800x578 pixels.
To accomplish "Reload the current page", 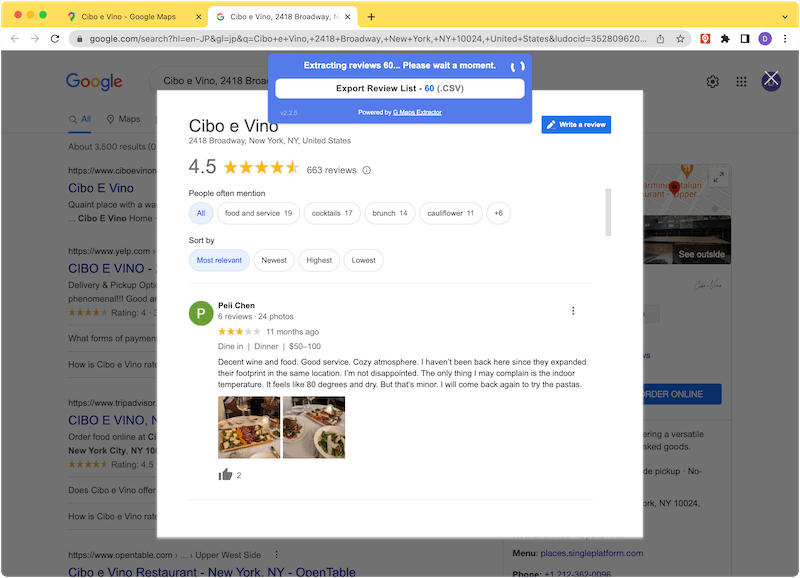I will coord(55,39).
